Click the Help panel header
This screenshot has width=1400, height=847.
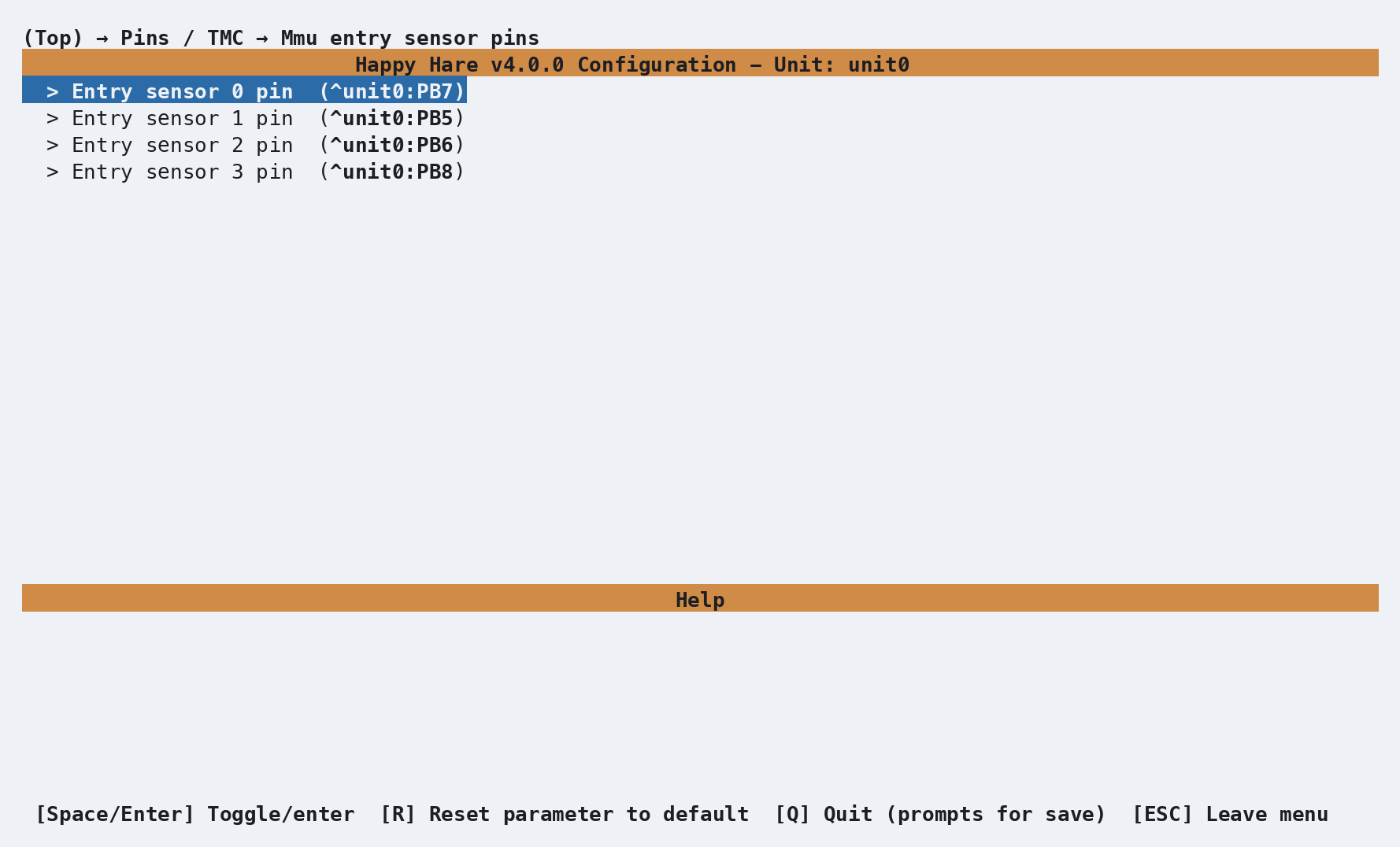tap(700, 599)
